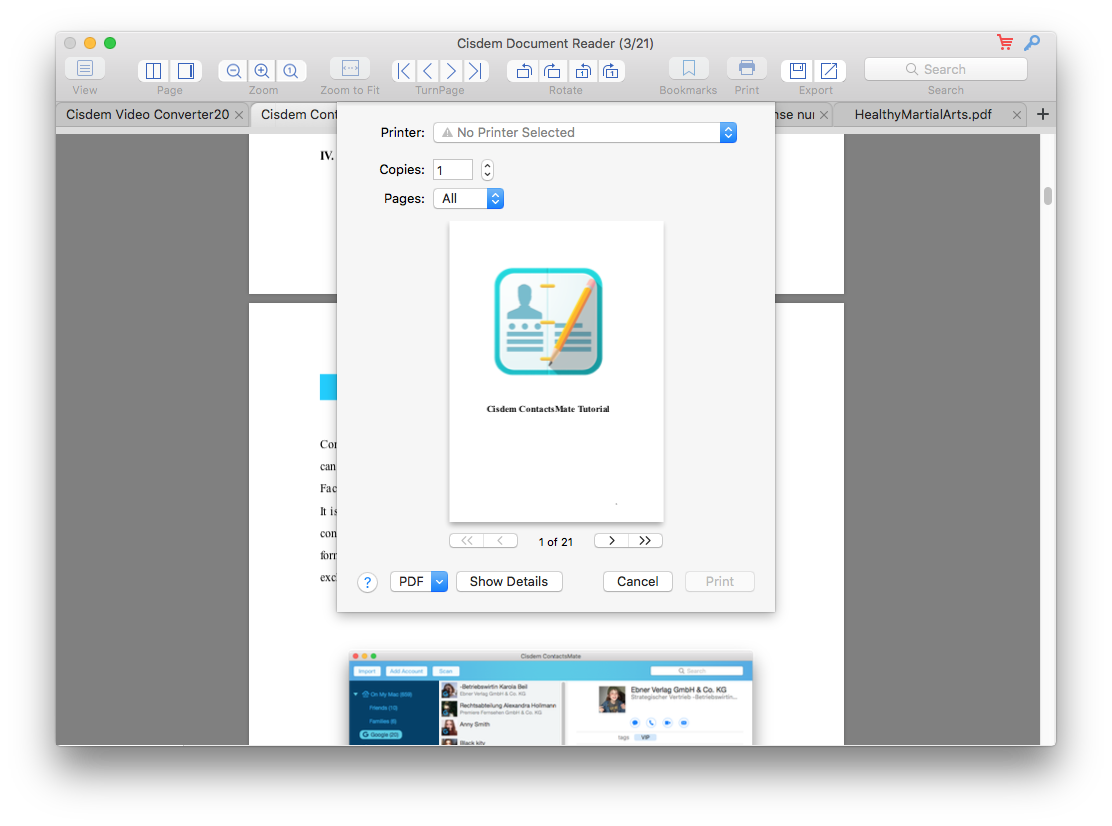
Task: Jump to first page in TurnPage
Action: [404, 71]
